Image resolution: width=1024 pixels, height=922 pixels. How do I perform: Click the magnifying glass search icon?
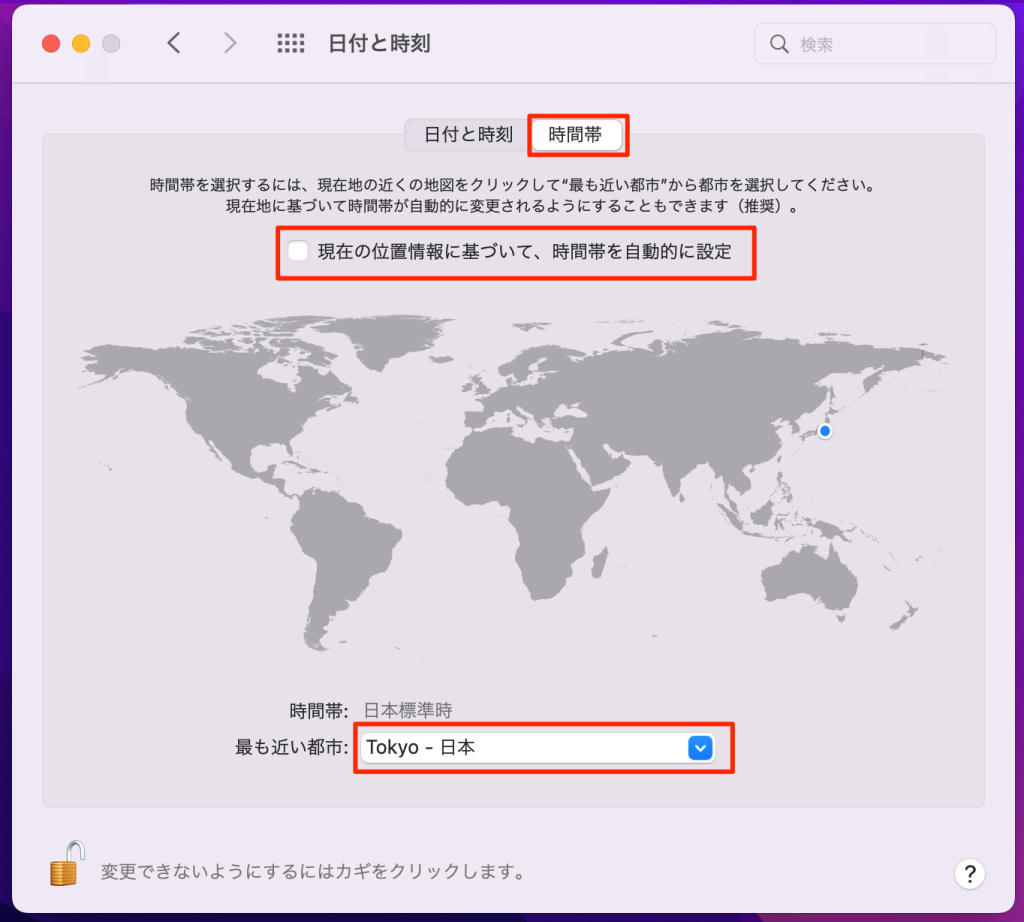tap(780, 44)
